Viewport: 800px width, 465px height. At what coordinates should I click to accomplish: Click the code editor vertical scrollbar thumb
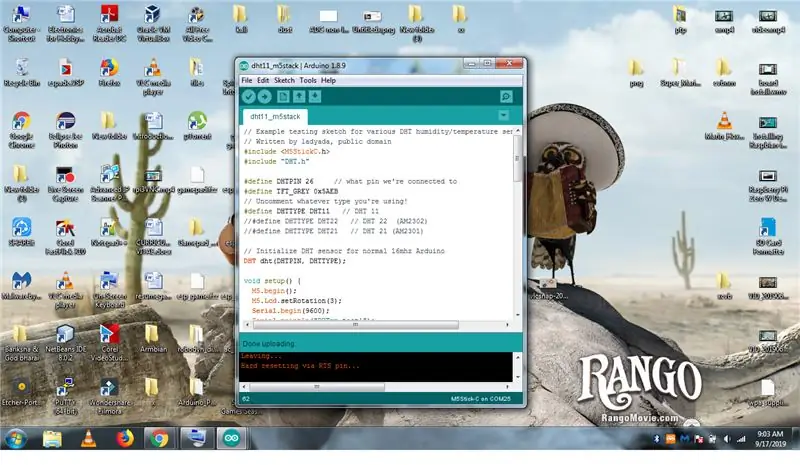click(x=517, y=158)
